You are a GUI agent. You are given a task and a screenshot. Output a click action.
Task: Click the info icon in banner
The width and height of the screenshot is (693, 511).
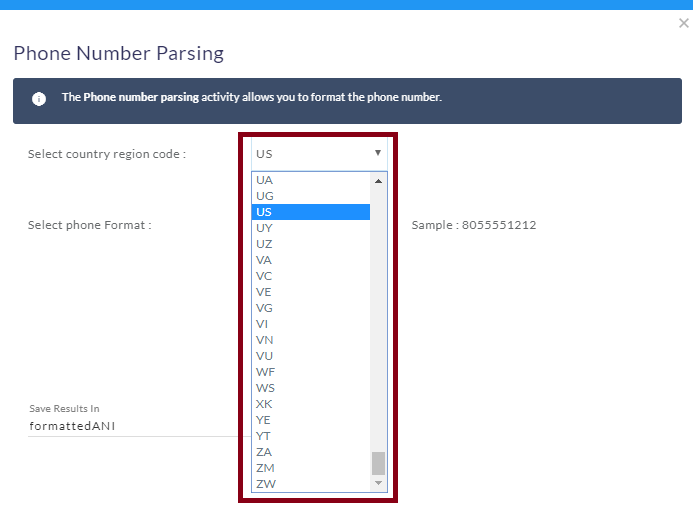coord(39,99)
